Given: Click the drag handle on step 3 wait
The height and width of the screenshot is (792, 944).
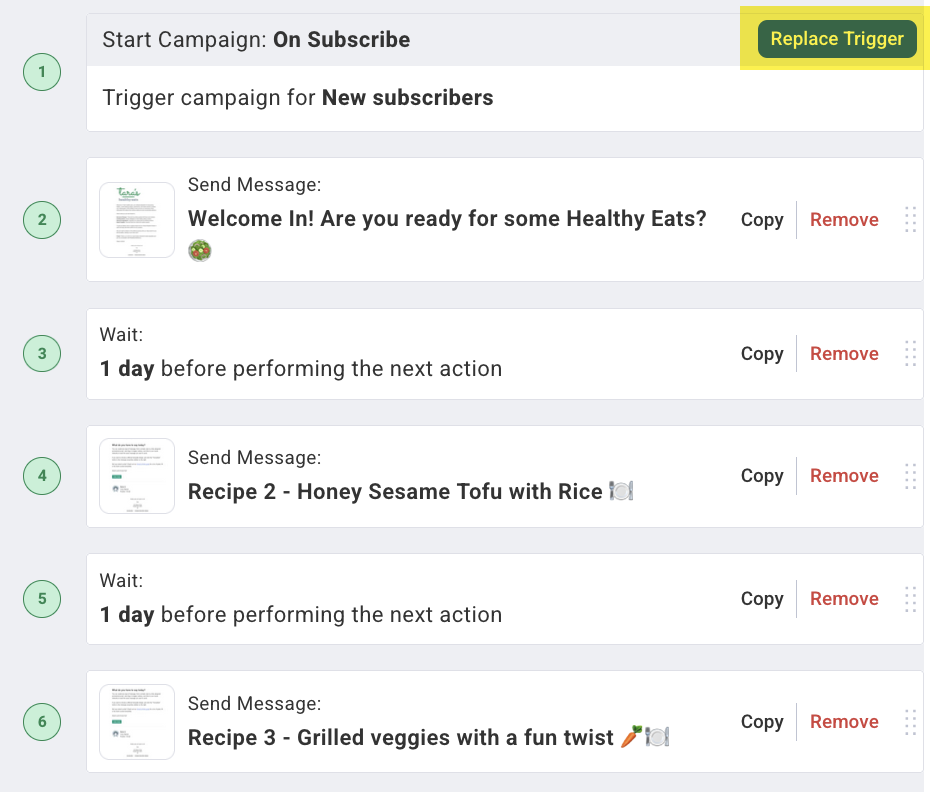Looking at the screenshot, I should [x=910, y=354].
